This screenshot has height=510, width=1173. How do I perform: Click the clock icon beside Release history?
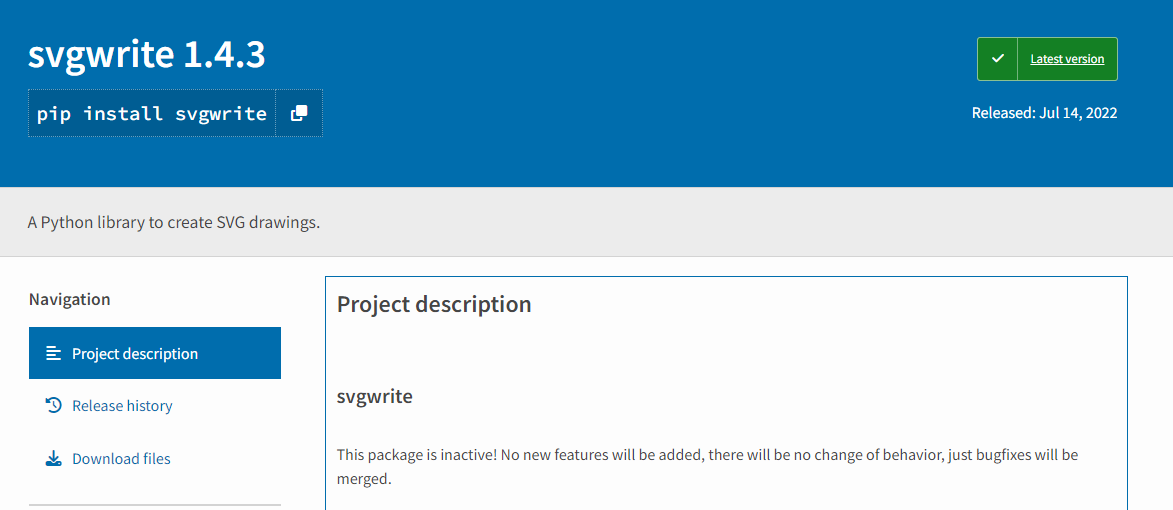click(x=53, y=405)
